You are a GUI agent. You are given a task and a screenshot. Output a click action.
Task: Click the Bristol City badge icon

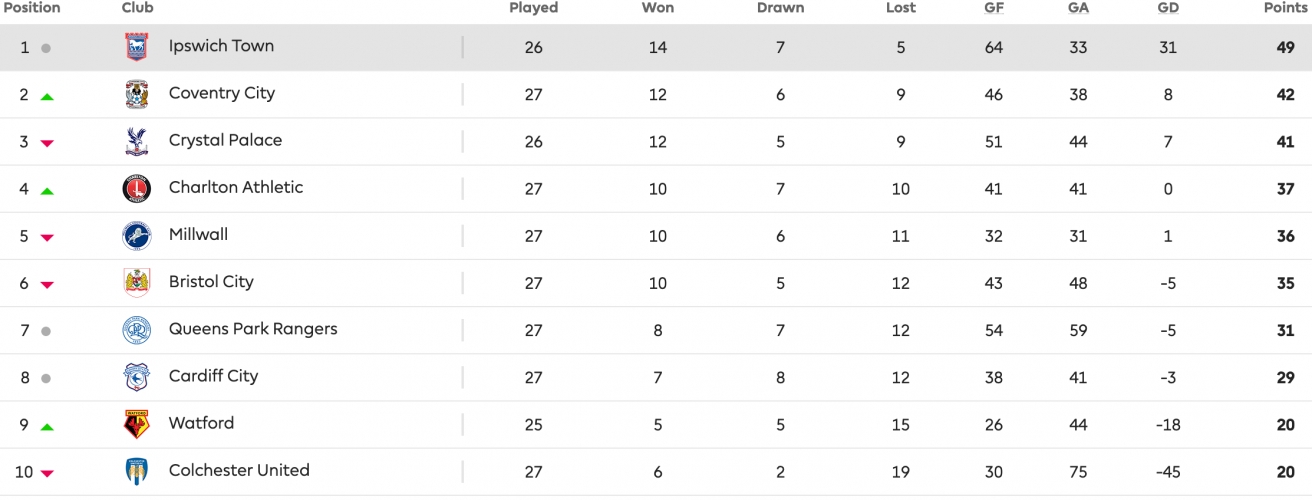click(x=136, y=282)
